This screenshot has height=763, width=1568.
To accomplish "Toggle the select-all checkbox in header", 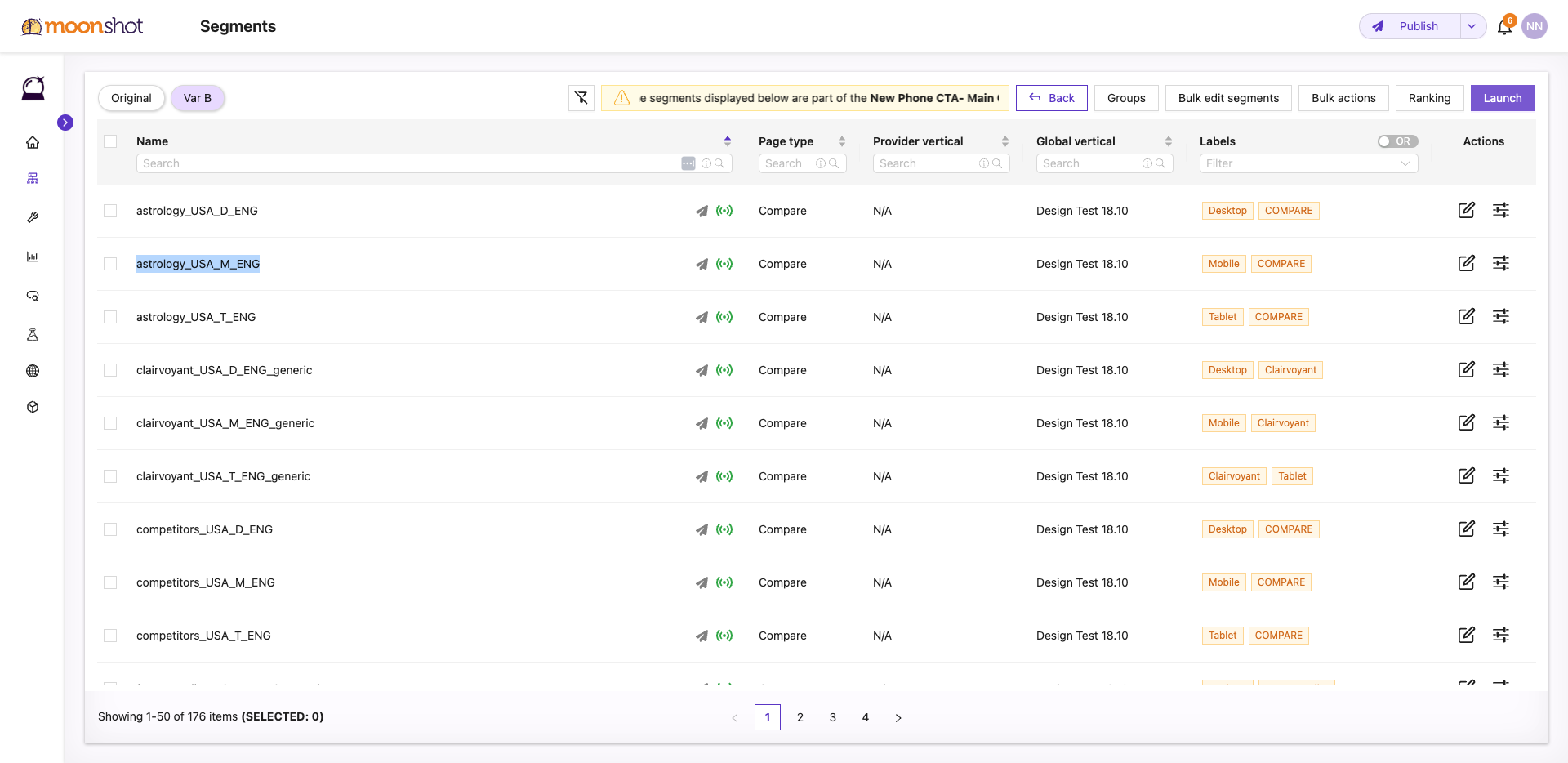I will click(x=110, y=141).
